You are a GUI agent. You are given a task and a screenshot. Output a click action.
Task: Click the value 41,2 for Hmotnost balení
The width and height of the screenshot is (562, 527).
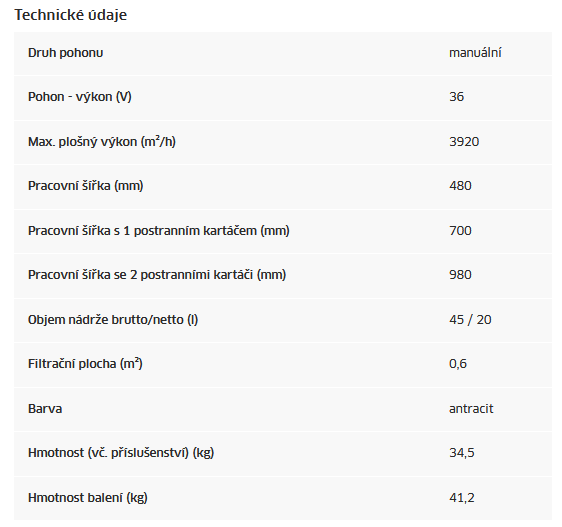coord(462,498)
